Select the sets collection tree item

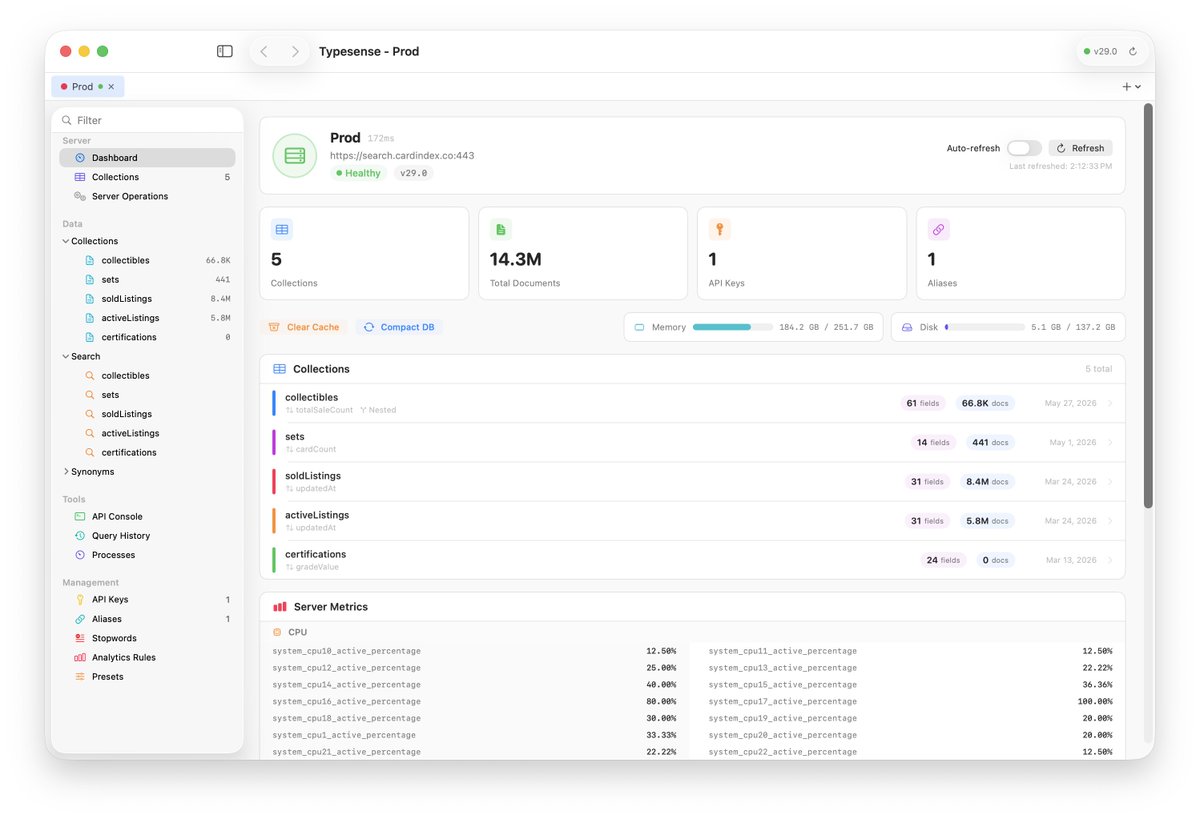tap(147, 280)
